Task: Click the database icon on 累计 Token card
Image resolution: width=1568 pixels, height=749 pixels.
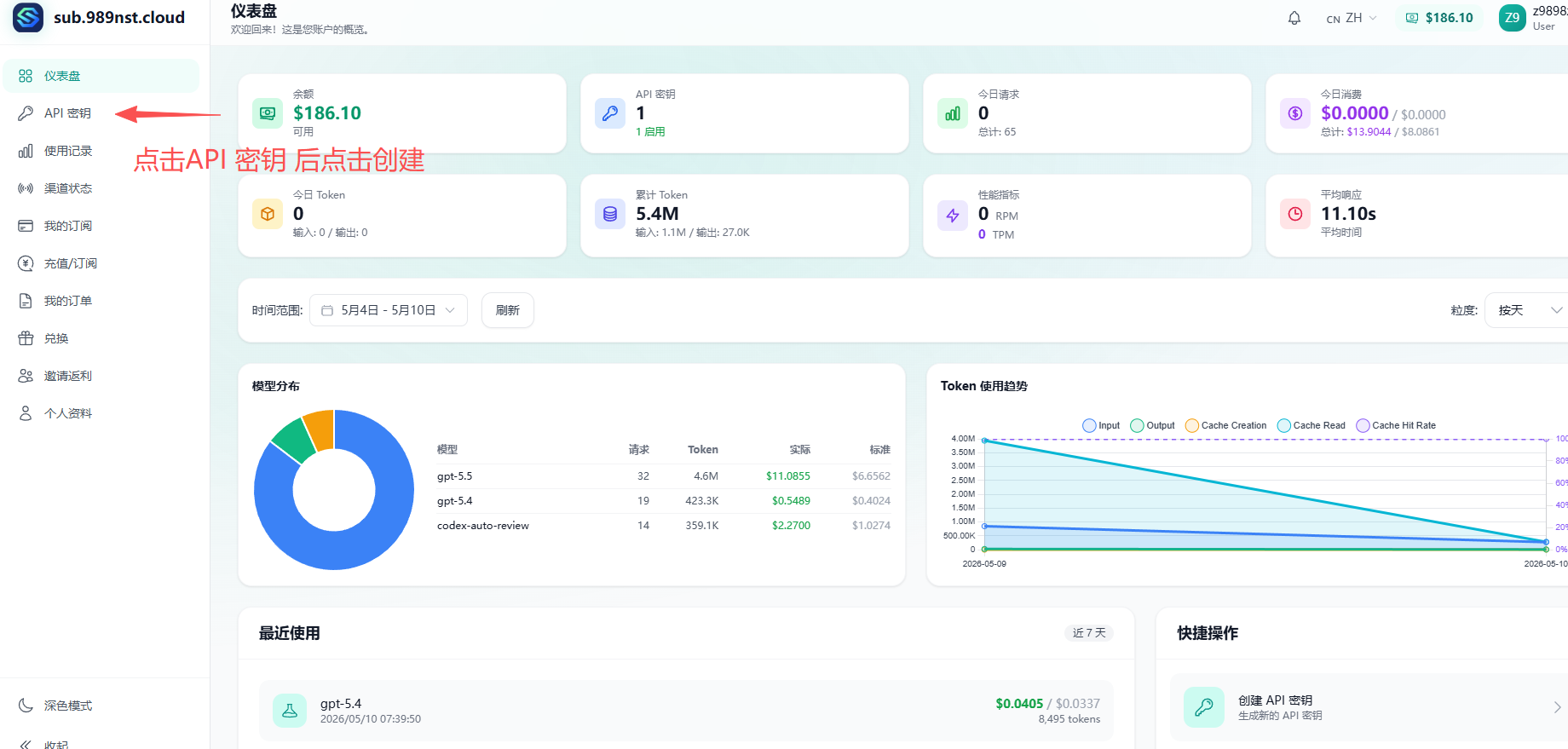Action: tap(610, 214)
